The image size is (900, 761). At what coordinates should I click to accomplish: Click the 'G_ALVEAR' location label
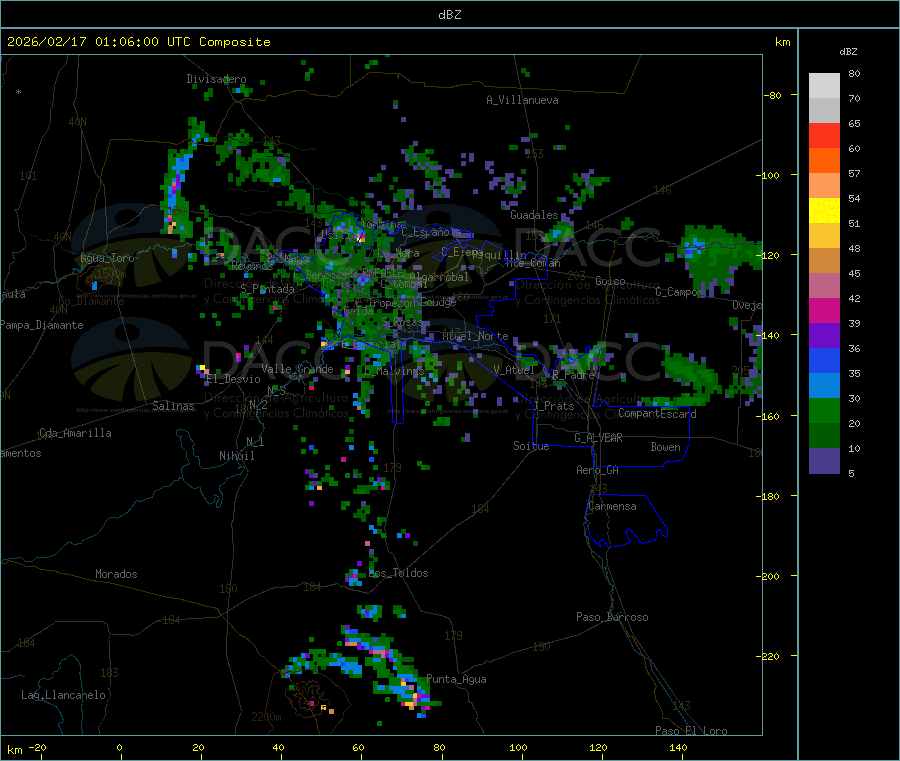(598, 438)
